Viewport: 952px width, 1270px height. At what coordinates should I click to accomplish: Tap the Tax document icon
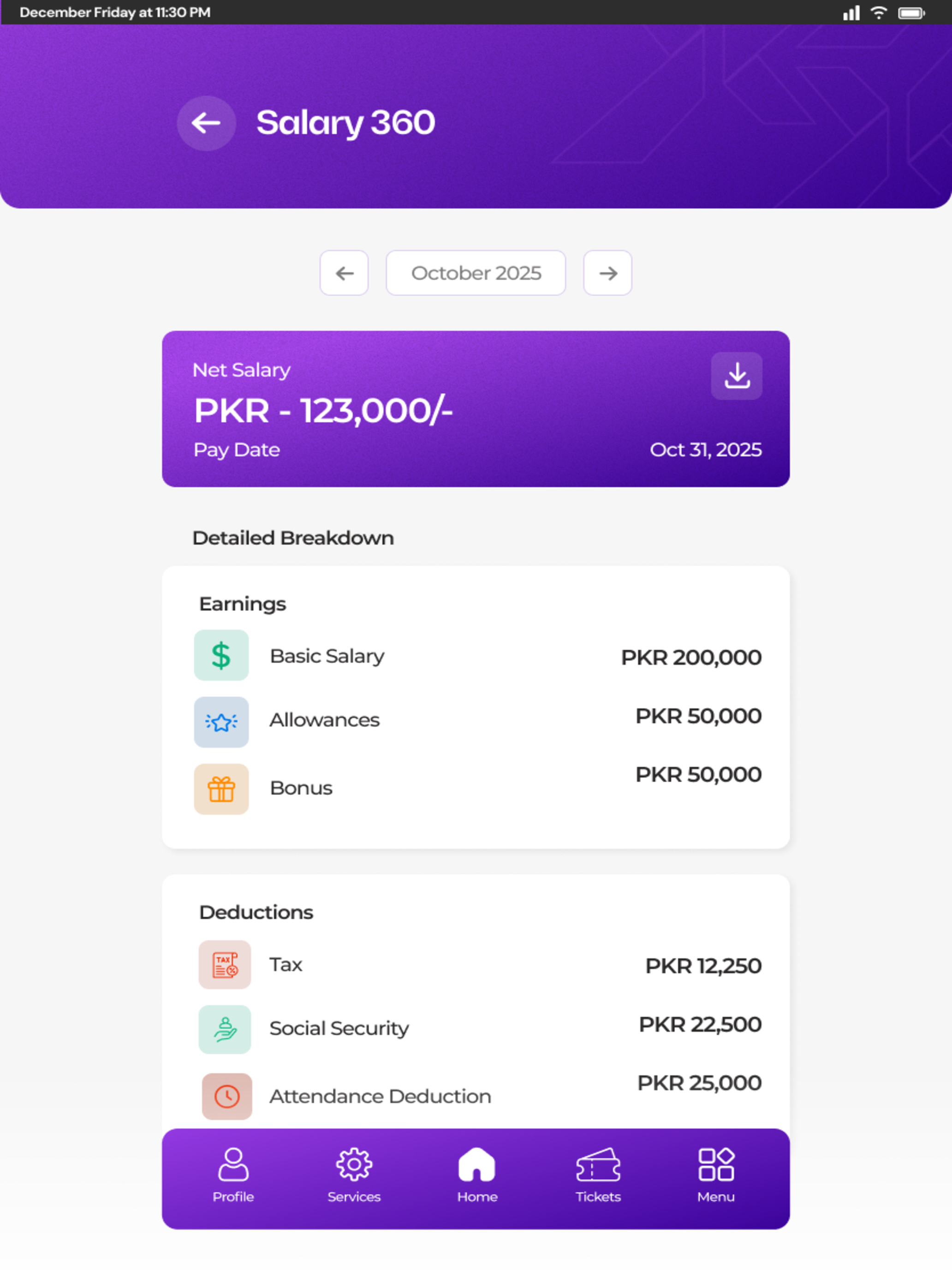(x=224, y=964)
